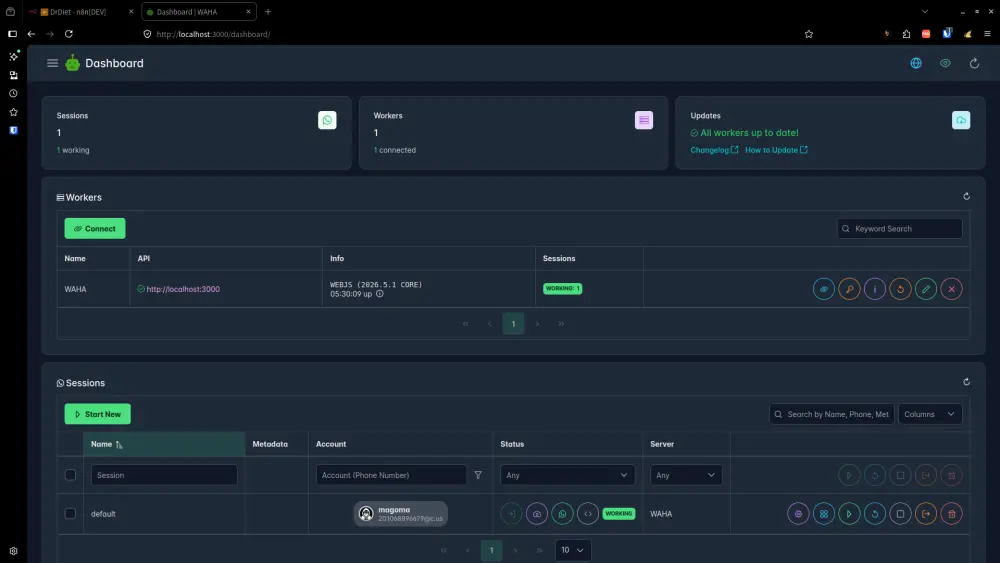The height and width of the screenshot is (563, 1000).
Task: Log out the default session with the orange icon
Action: 925,513
